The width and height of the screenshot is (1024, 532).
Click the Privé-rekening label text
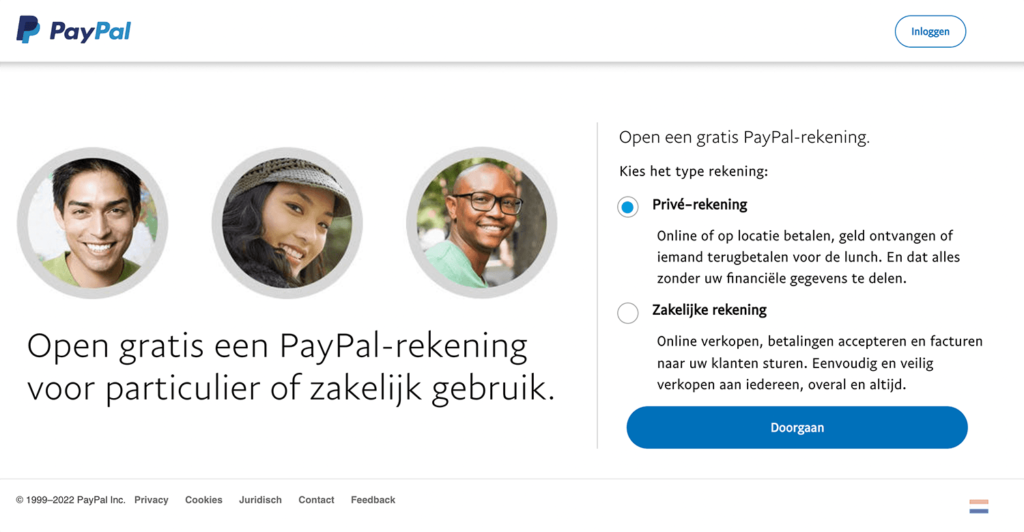click(x=699, y=205)
